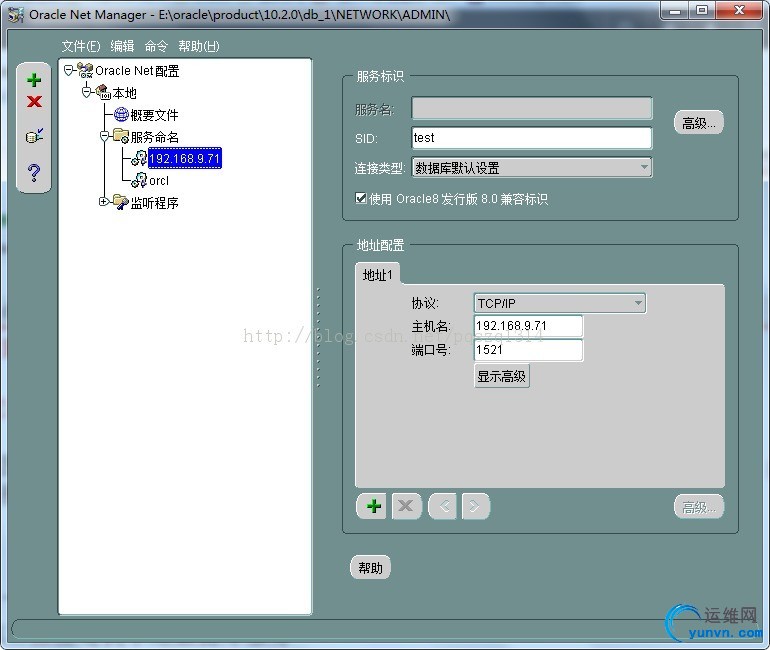770x650 pixels.
Task: Open the 编辑 menu
Action: coord(122,46)
